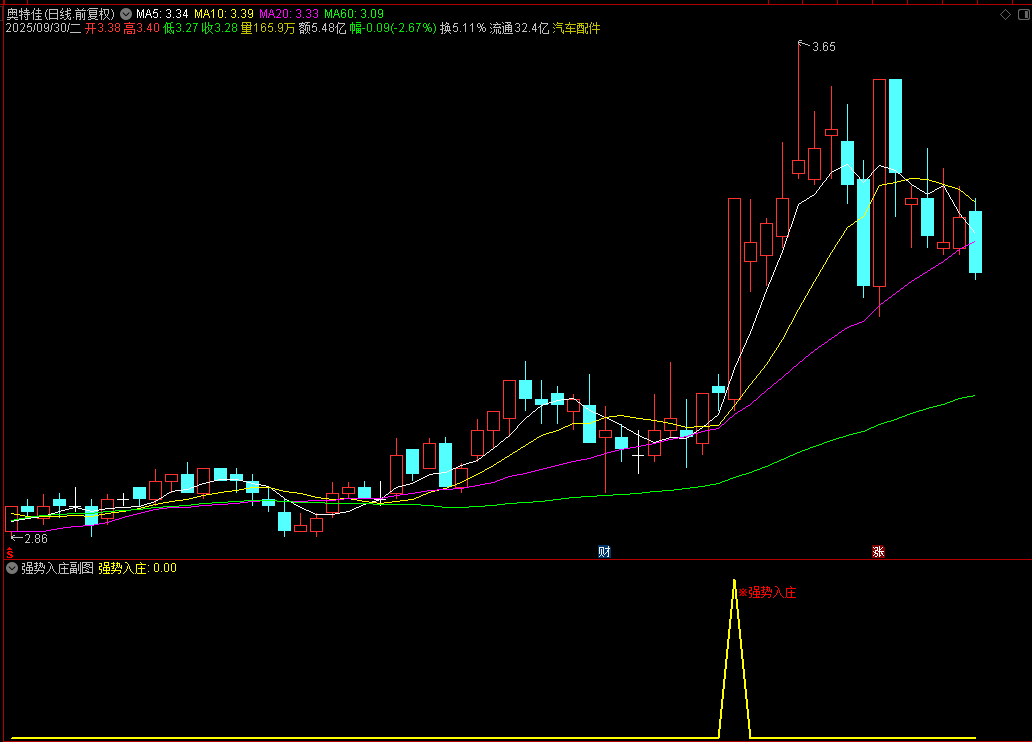This screenshot has width=1032, height=742.
Task: Click the 3.65 highest price label
Action: tap(823, 47)
